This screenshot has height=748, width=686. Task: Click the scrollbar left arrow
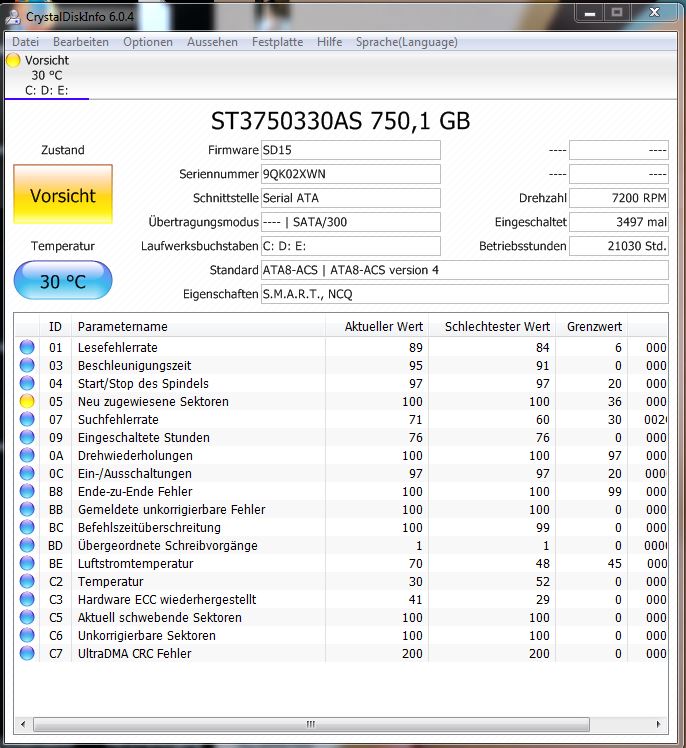23,724
